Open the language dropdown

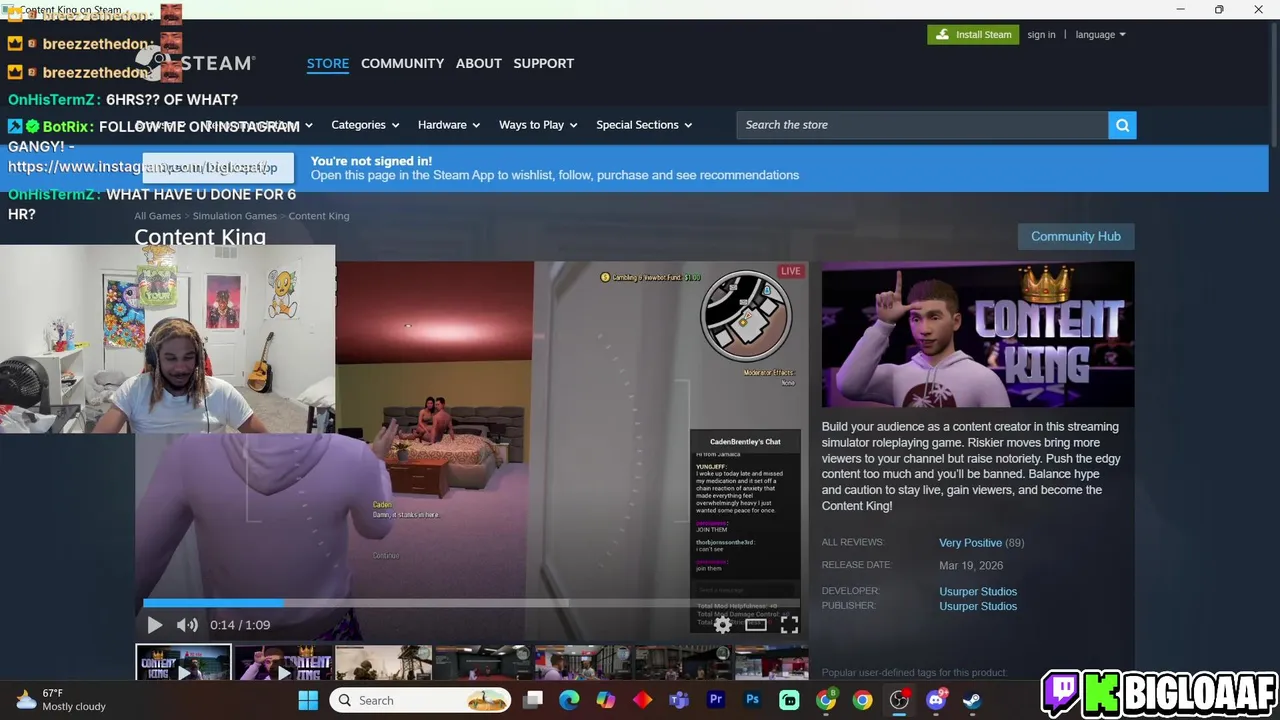tap(1100, 34)
